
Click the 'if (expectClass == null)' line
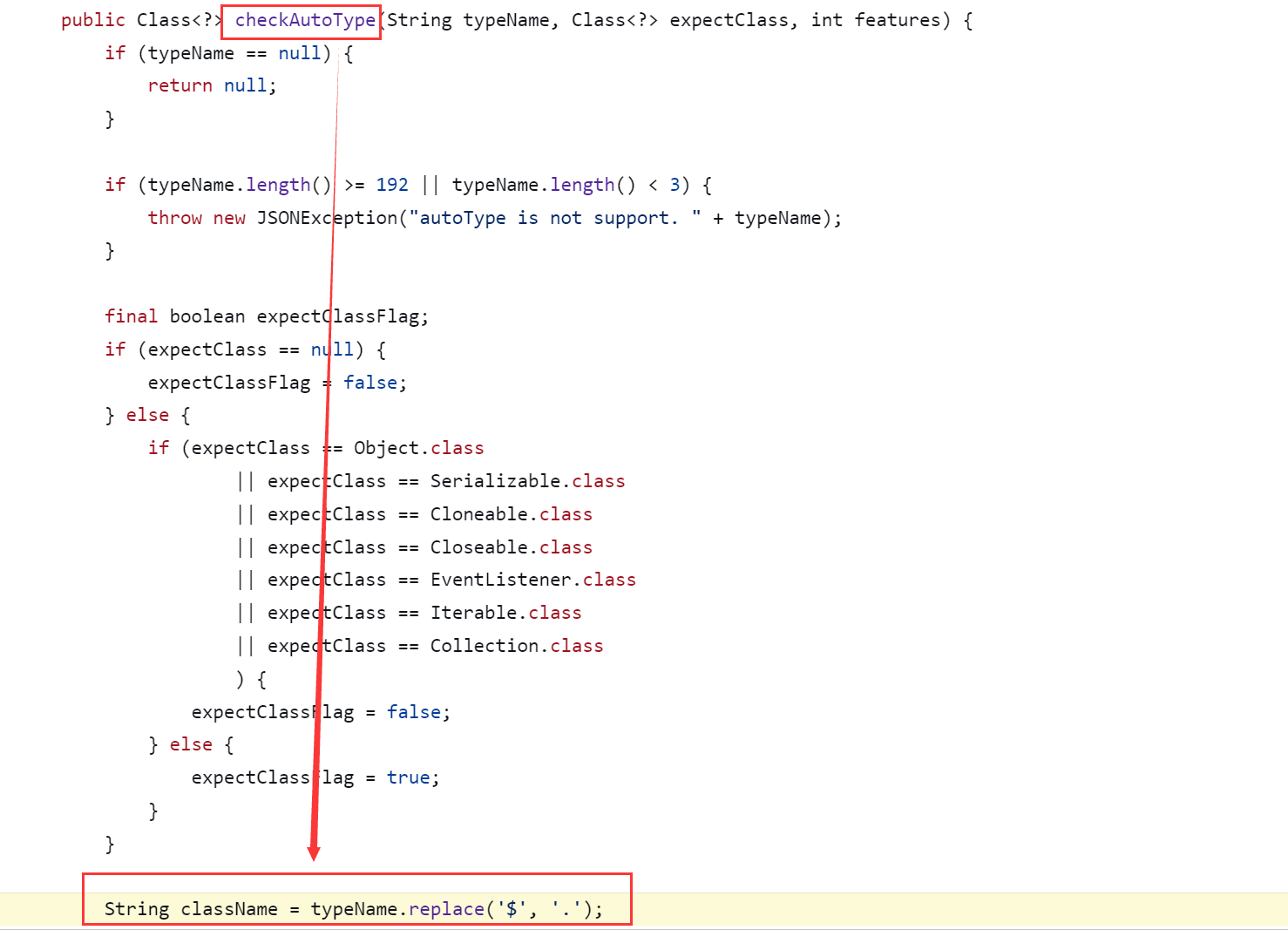(245, 350)
